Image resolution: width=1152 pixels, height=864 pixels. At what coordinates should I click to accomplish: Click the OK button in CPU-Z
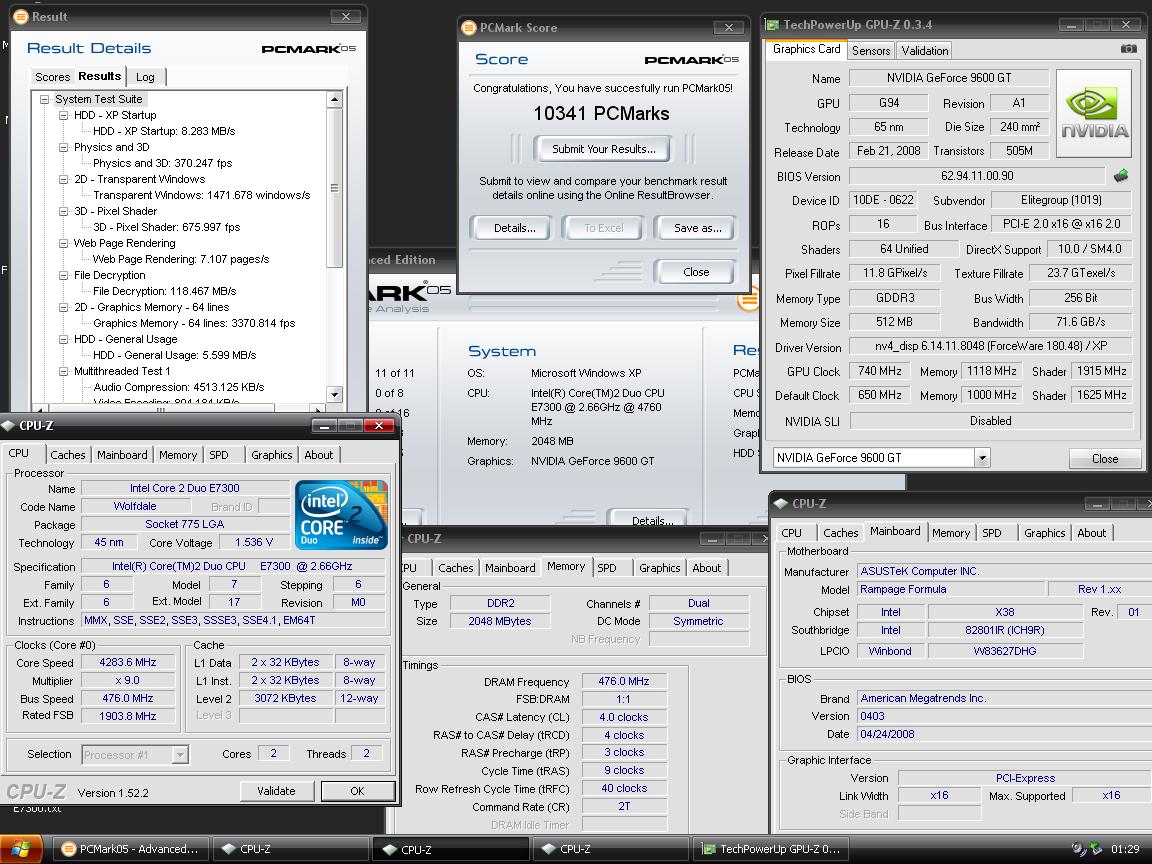point(358,791)
